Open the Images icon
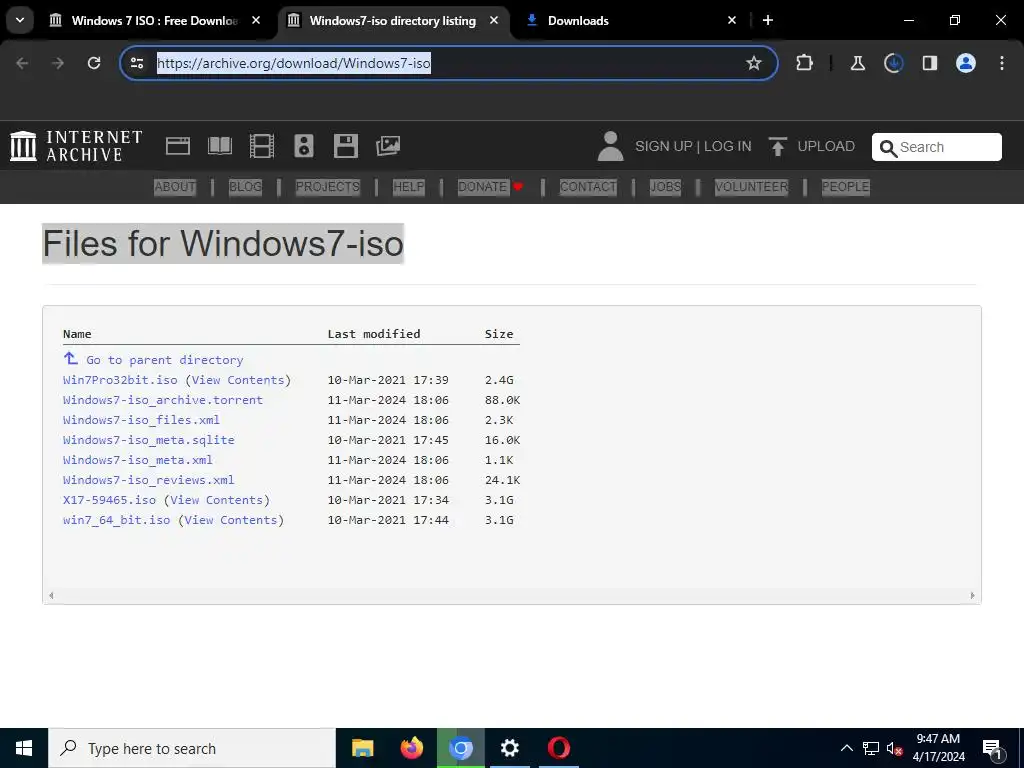The height and width of the screenshot is (768, 1024). click(387, 146)
